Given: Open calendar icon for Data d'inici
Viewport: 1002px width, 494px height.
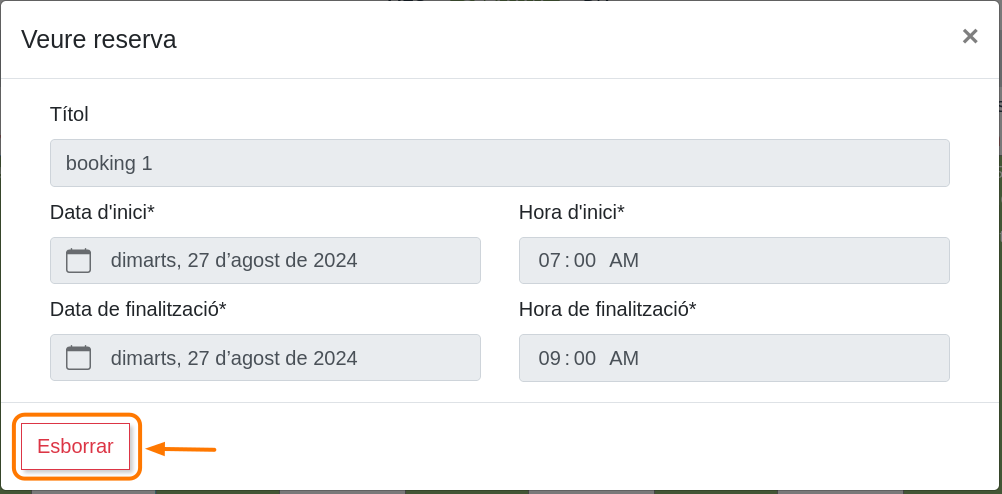Looking at the screenshot, I should [x=78, y=261].
